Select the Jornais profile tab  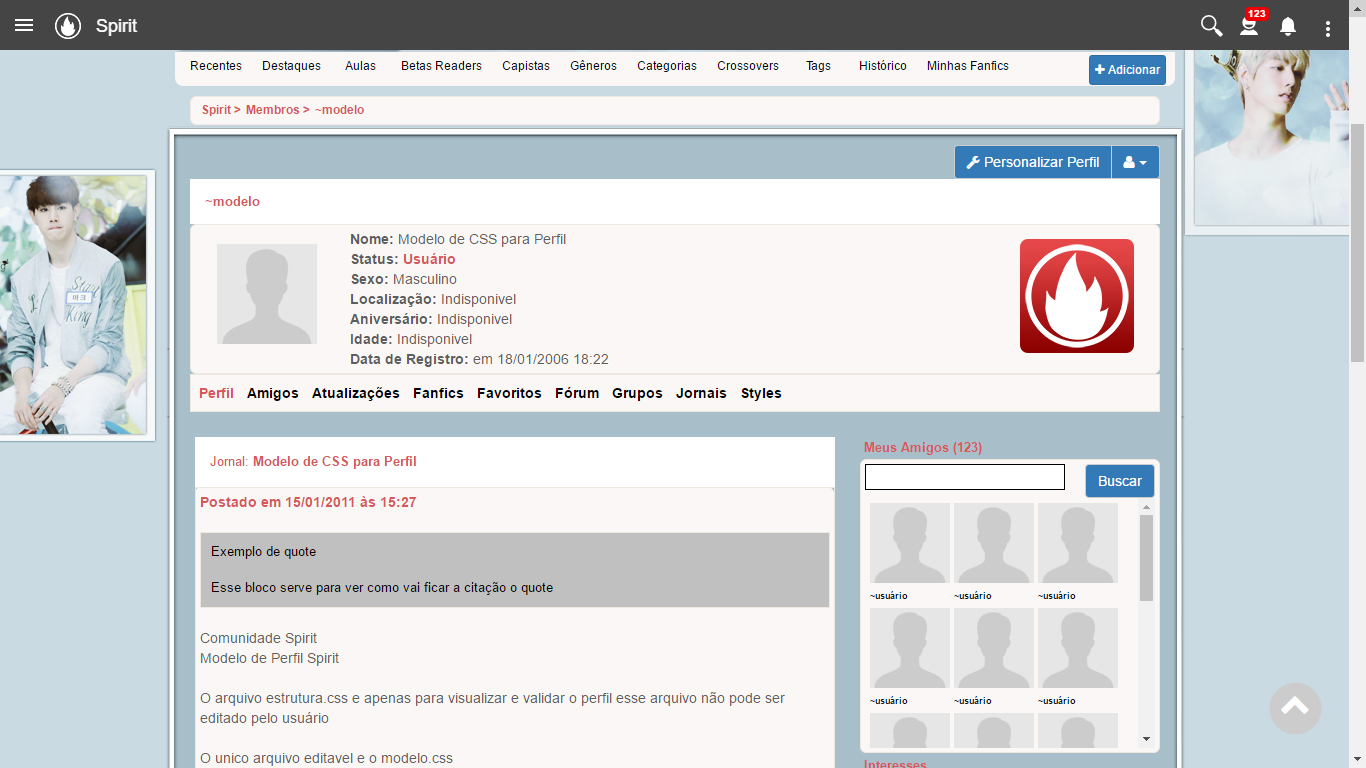click(x=701, y=393)
